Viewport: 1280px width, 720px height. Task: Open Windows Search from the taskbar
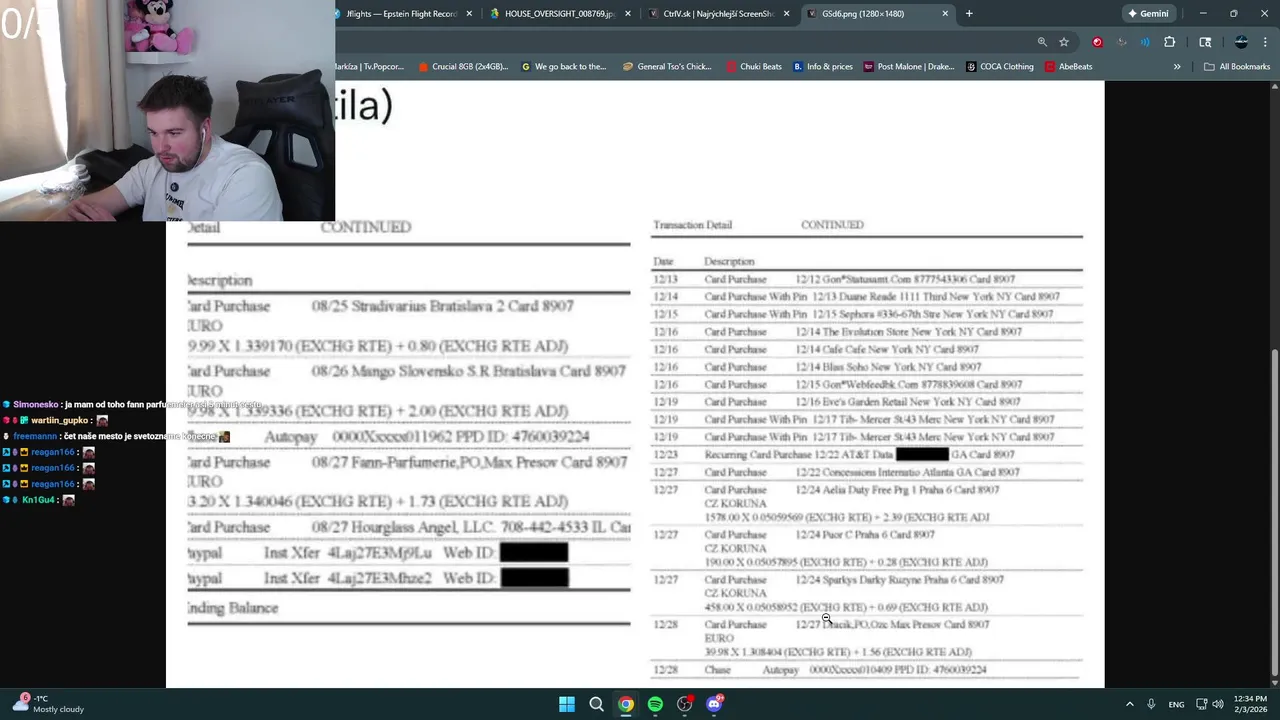click(596, 704)
